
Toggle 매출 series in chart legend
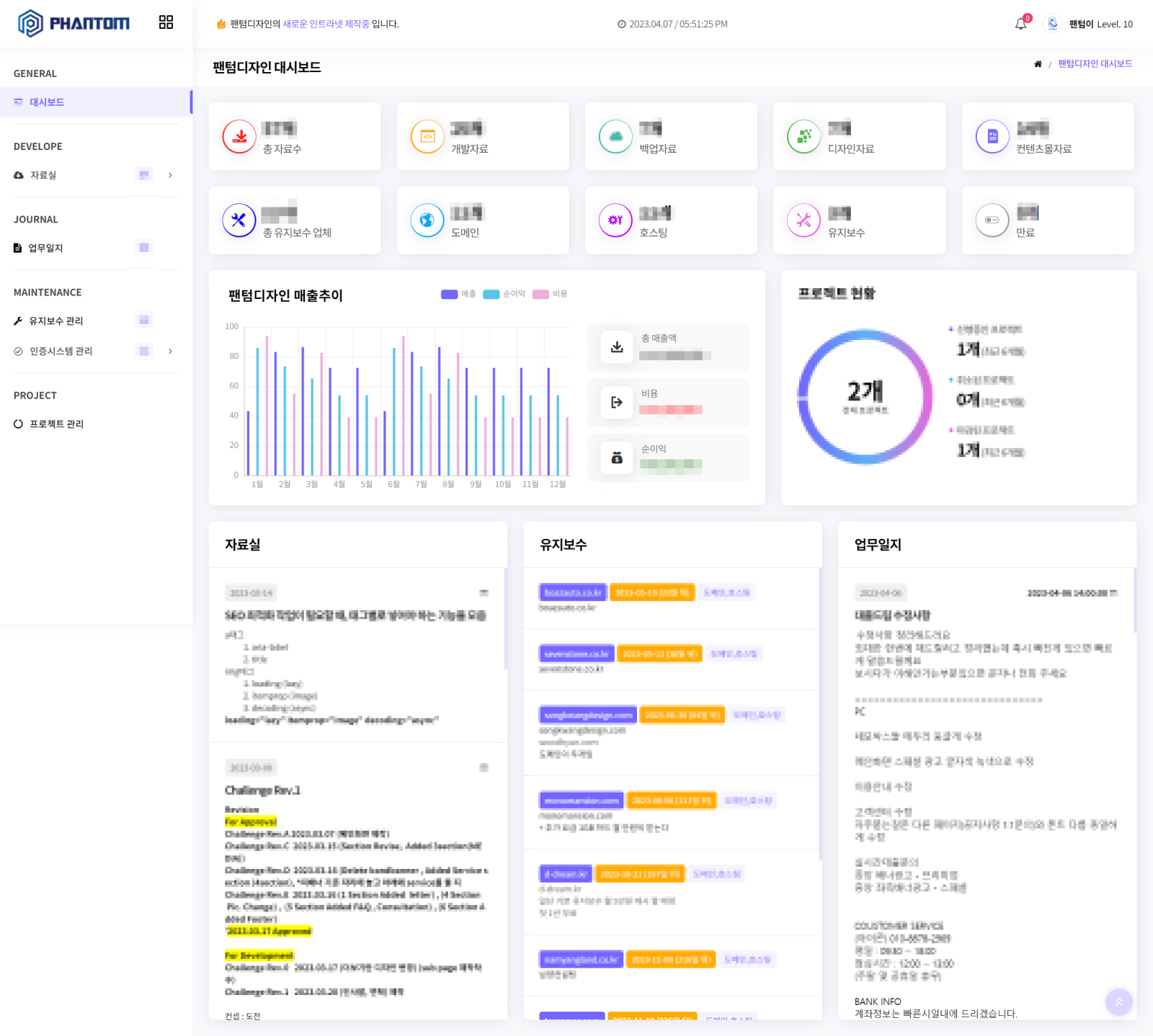pyautogui.click(x=458, y=294)
